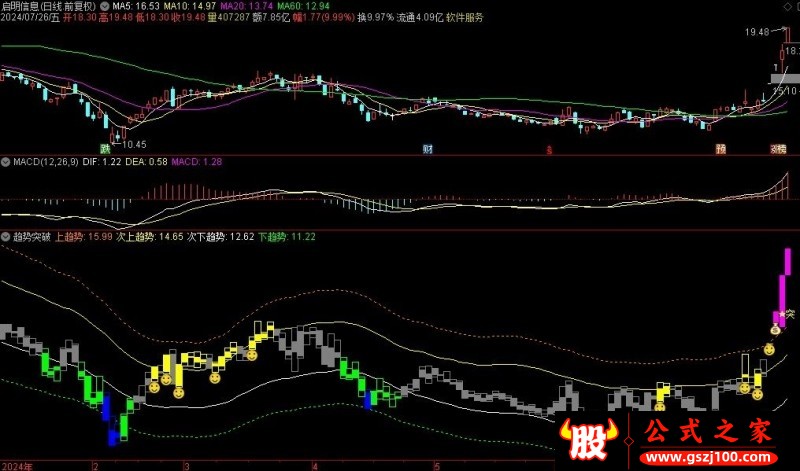Click the green 跌 event marker
The height and width of the screenshot is (471, 800).
[x=105, y=149]
